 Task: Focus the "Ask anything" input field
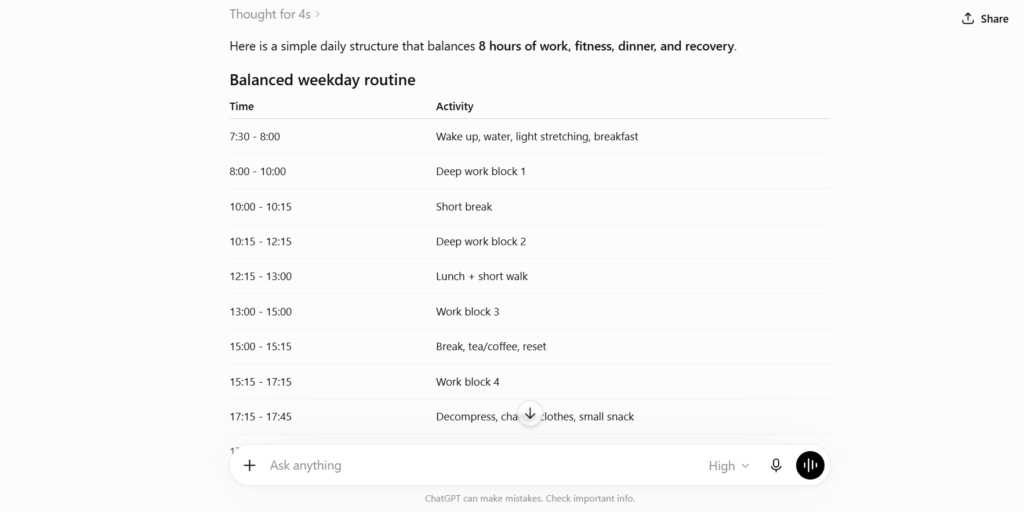point(483,466)
